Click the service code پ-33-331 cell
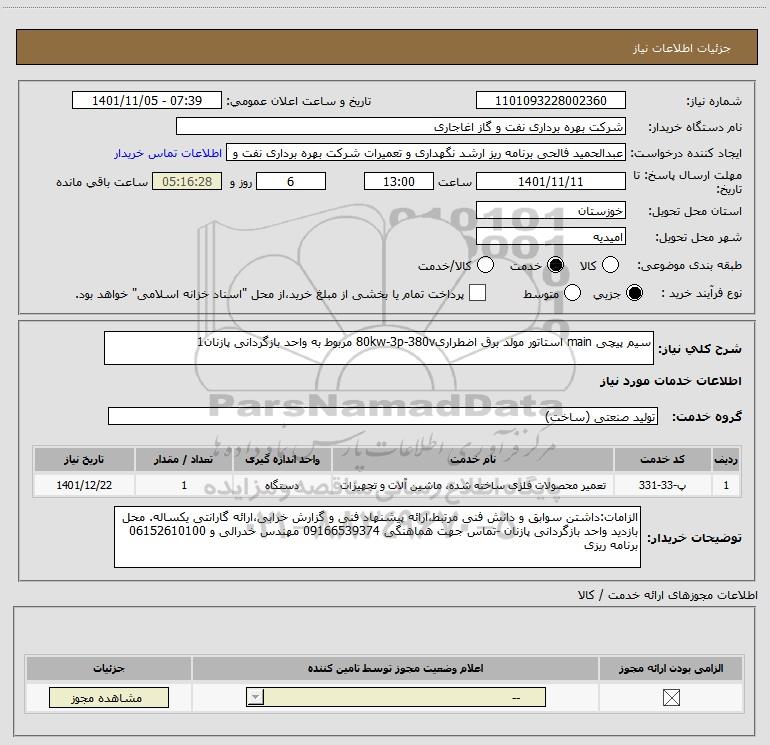The image size is (770, 745). [662, 485]
